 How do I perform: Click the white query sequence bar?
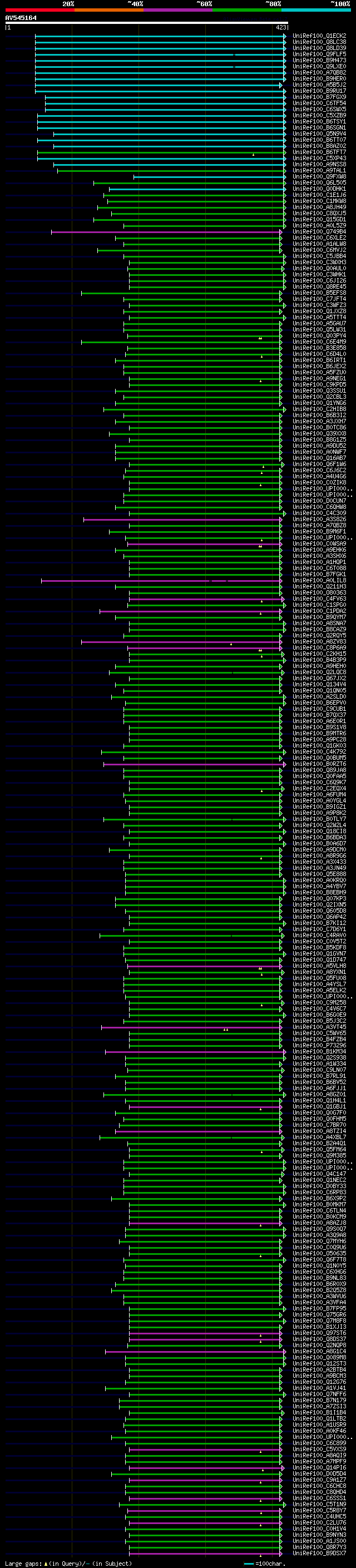[x=147, y=23]
